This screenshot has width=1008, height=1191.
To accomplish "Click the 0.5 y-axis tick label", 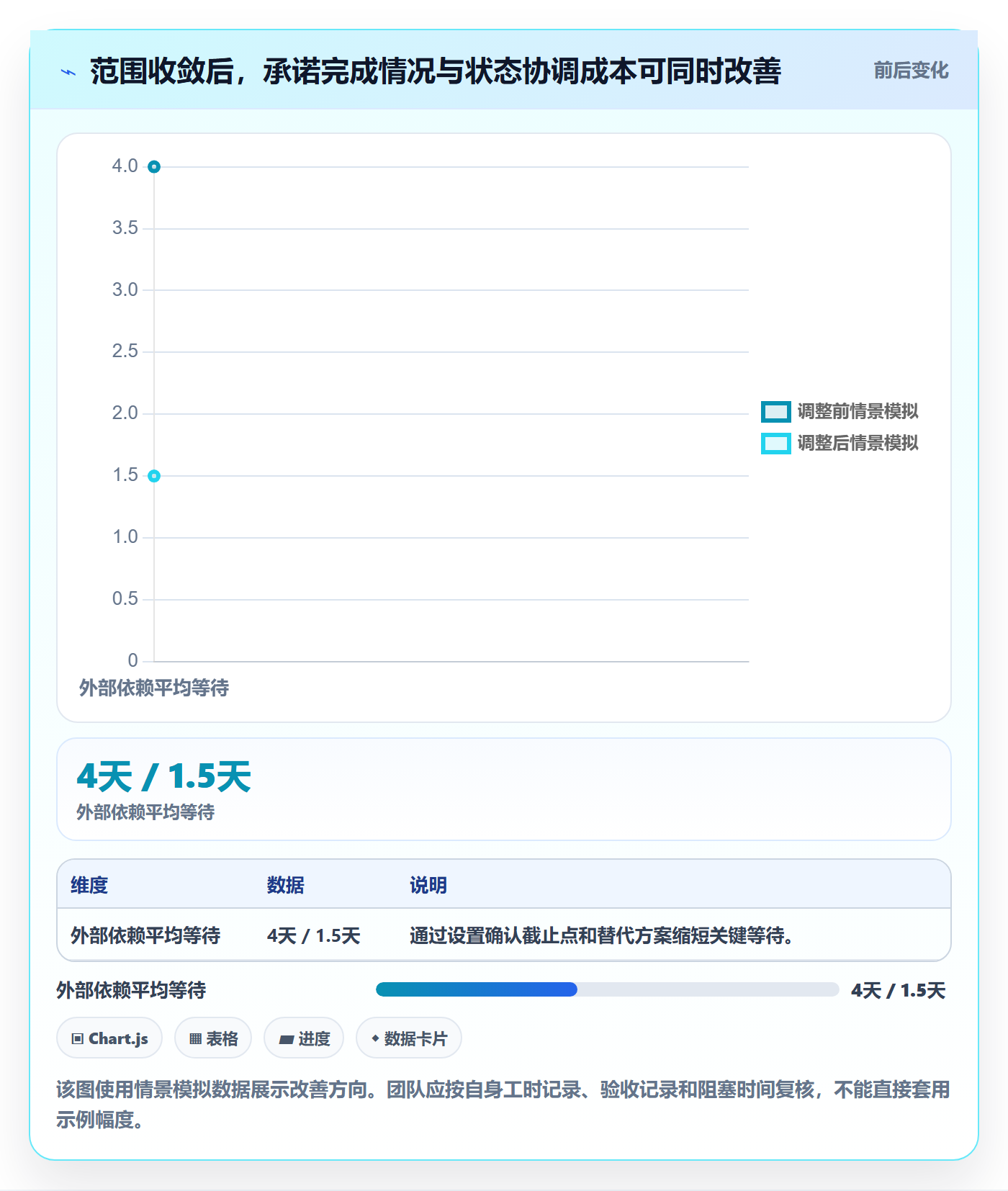I will pyautogui.click(x=125, y=599).
